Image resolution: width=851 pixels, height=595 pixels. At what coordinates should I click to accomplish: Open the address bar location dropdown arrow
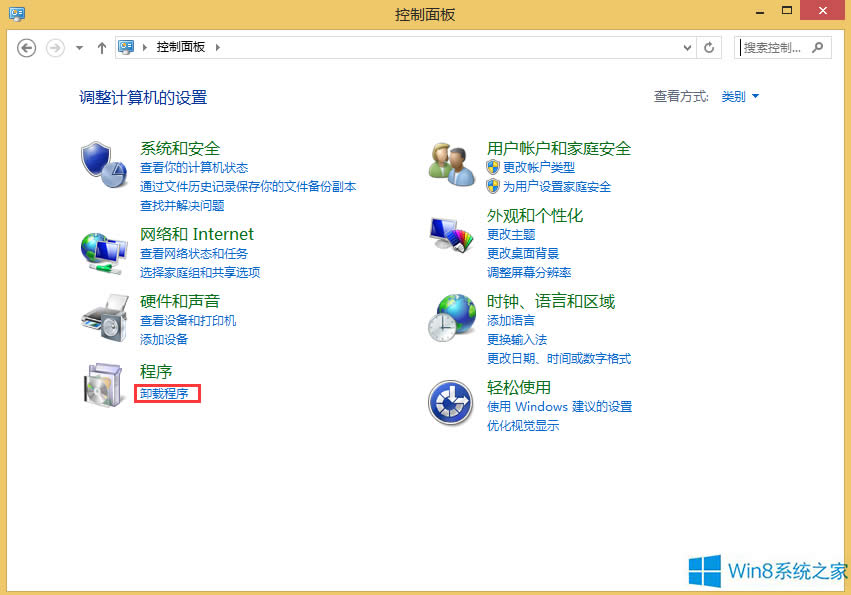686,47
